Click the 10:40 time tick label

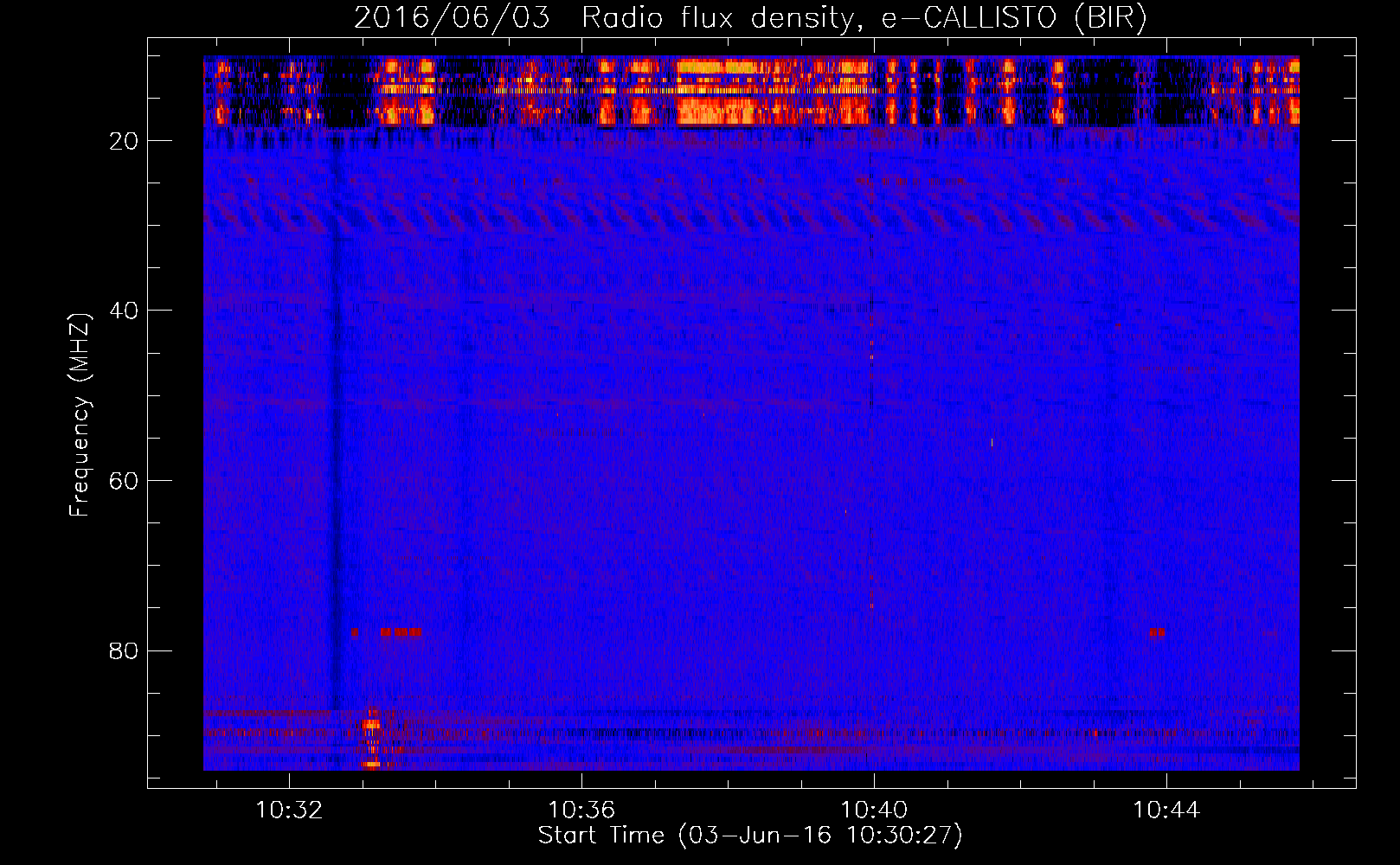(874, 811)
